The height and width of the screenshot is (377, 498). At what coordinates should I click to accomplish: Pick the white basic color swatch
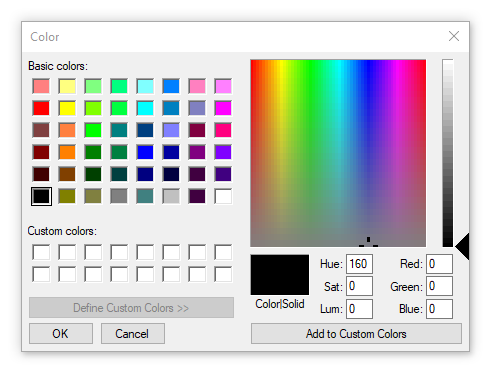coord(223,196)
